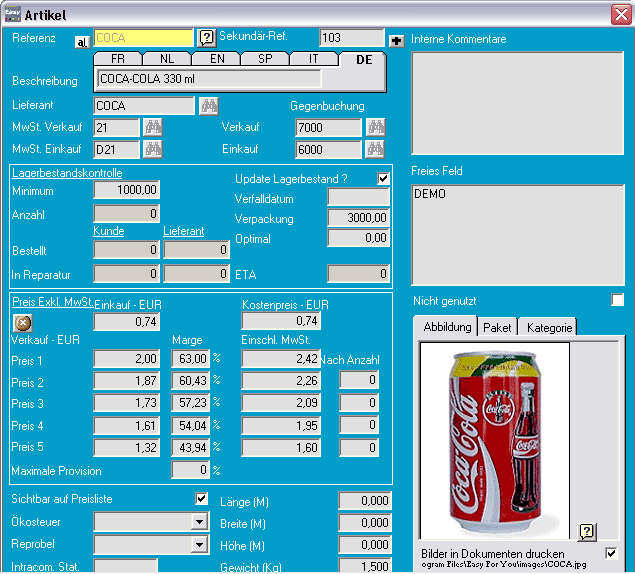
Task: Click Preis 5 Nach Anzahl field
Action: click(x=359, y=448)
